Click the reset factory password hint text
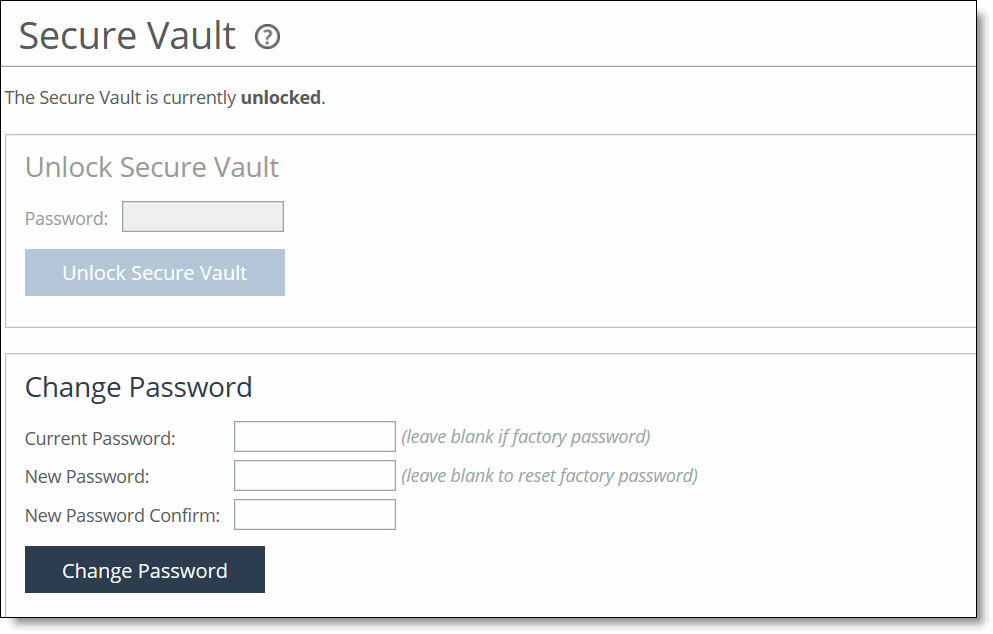 coord(551,475)
